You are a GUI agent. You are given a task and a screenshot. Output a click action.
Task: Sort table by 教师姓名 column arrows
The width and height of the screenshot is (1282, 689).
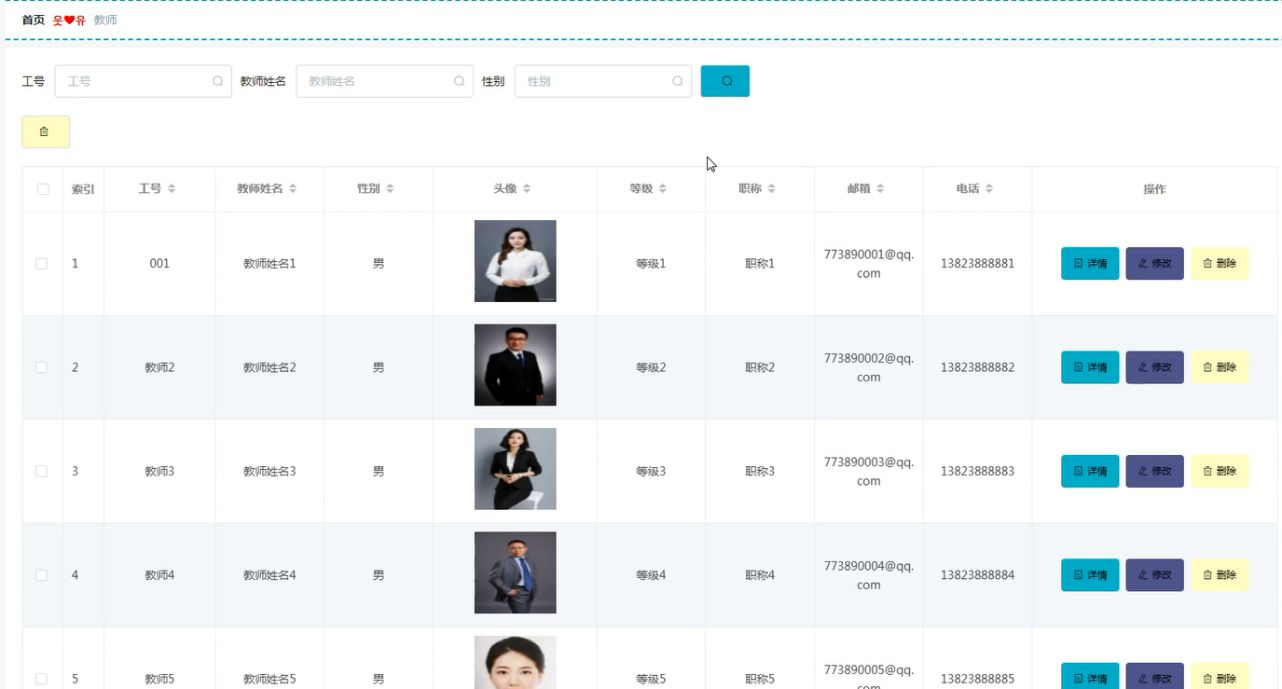(293, 189)
